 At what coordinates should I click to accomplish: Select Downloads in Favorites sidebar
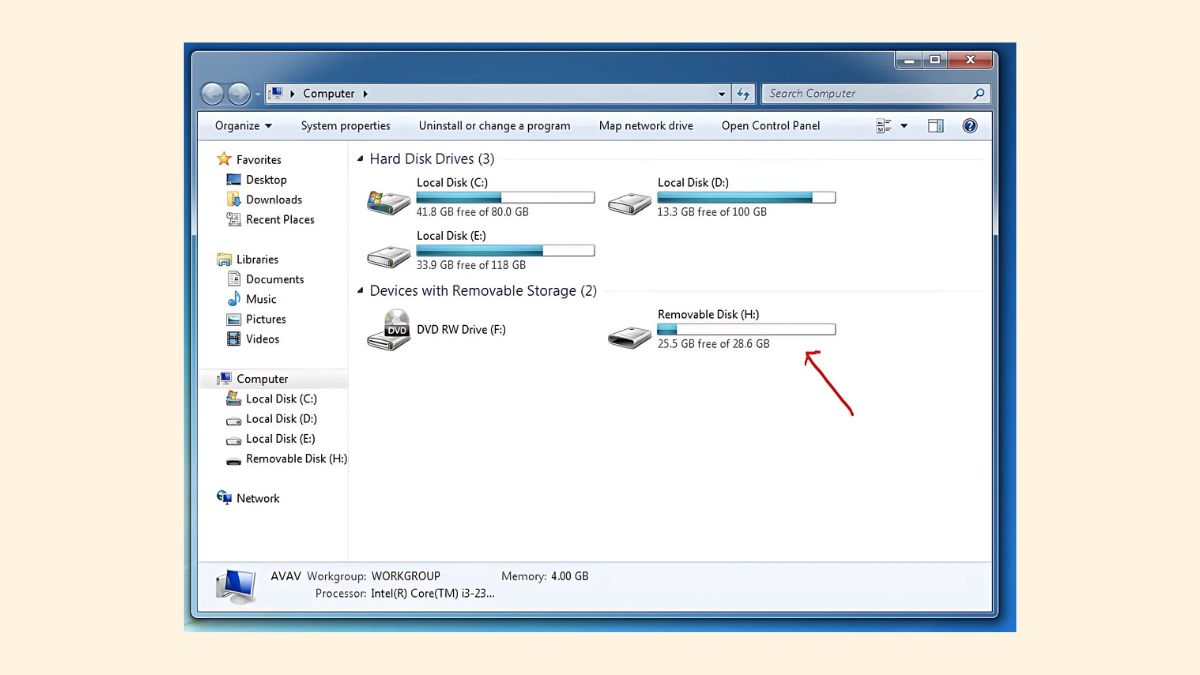coord(273,200)
